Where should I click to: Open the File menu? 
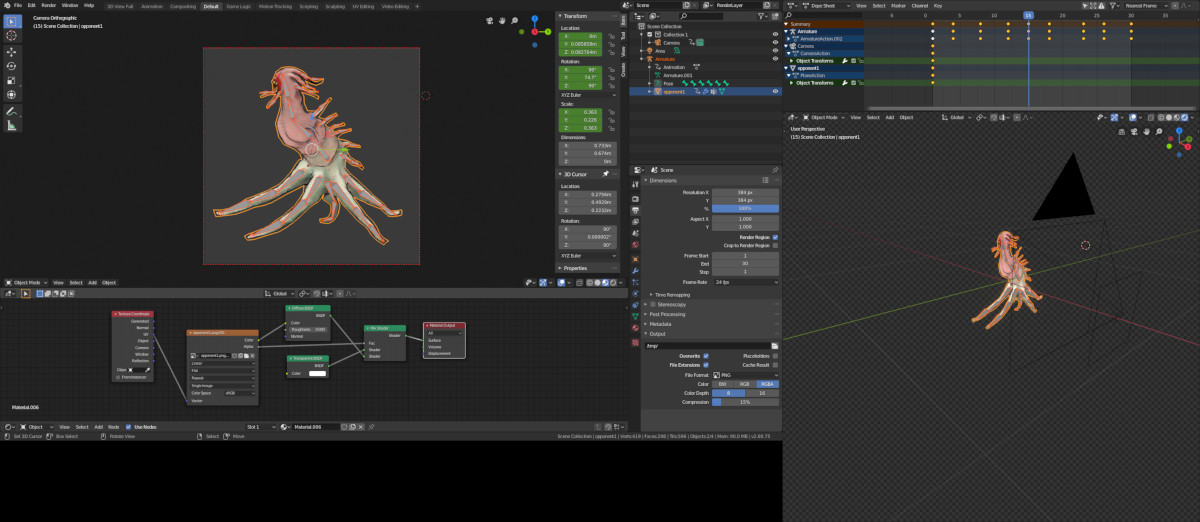(18, 5)
